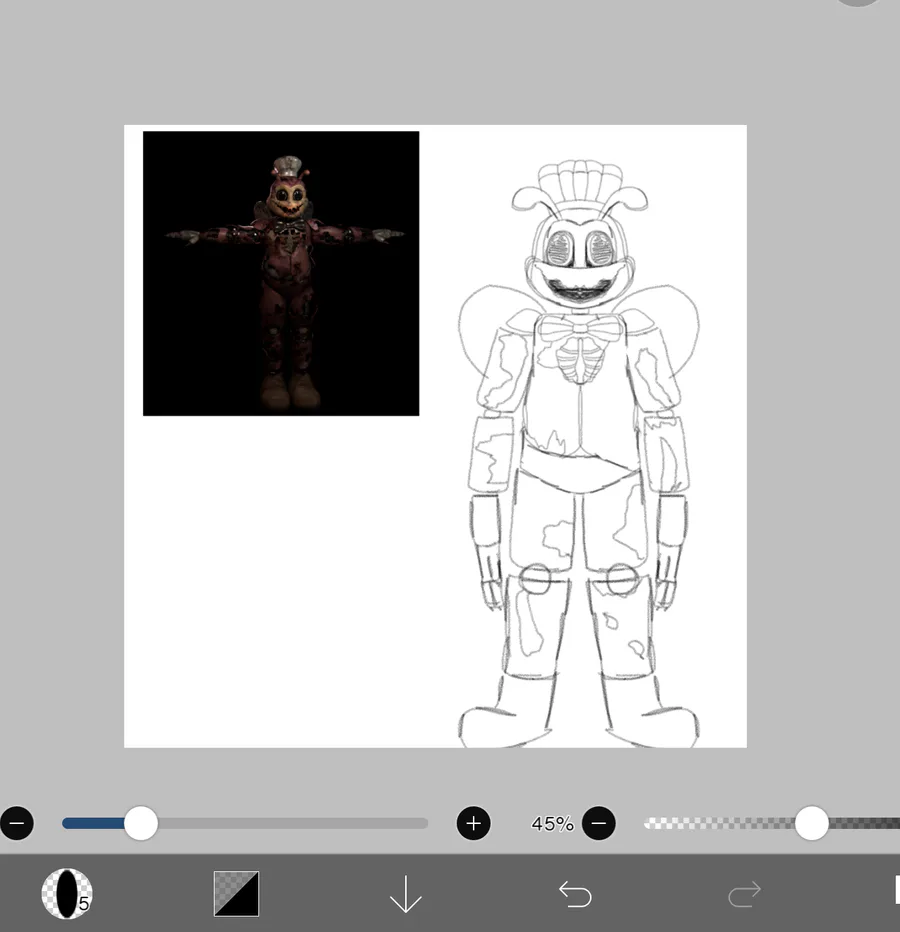Undo the last stroke with the undo arrow

tap(575, 894)
